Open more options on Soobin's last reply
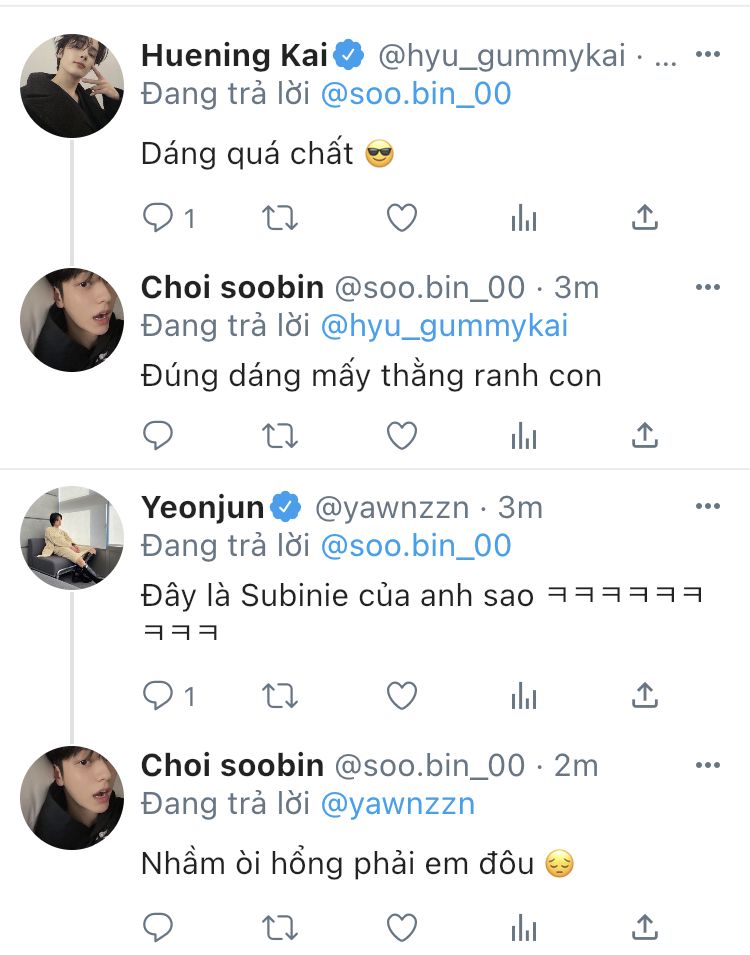 (707, 765)
